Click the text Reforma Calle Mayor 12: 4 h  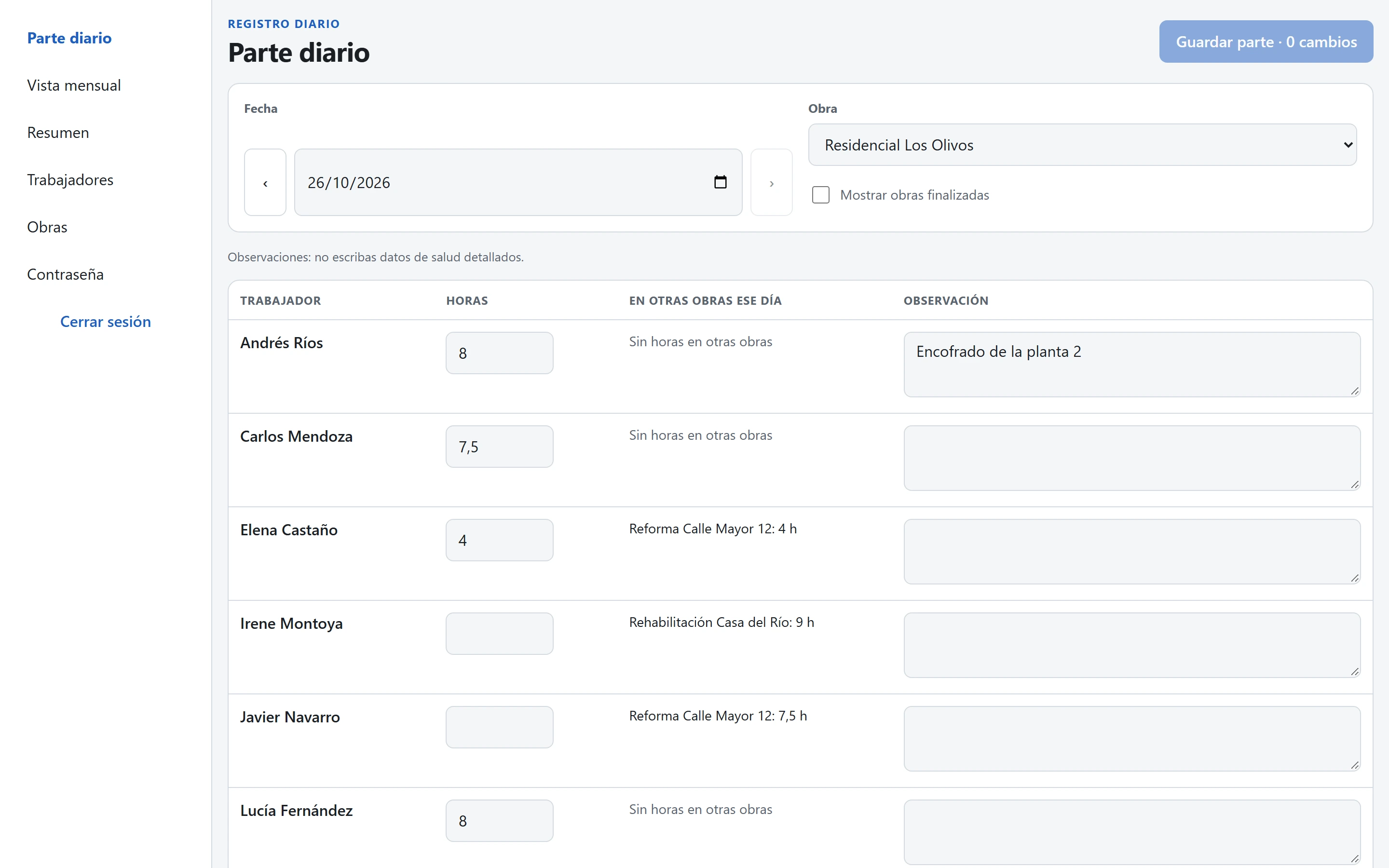click(713, 529)
